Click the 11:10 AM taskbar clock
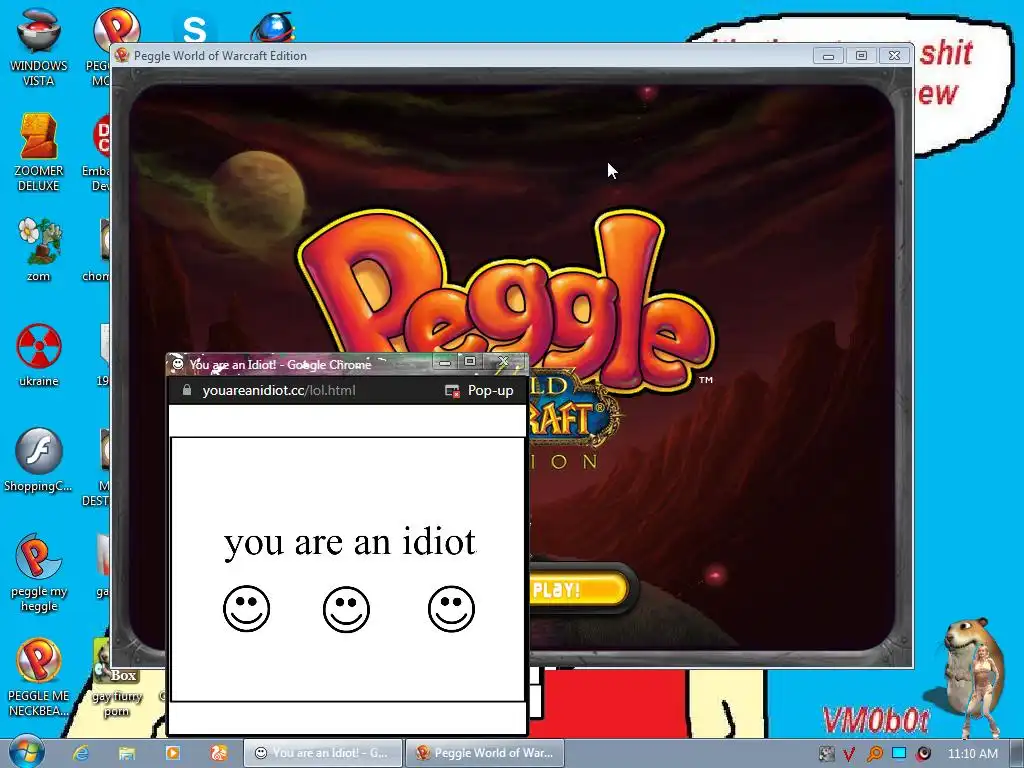Screen dimensions: 1024x768 pos(972,754)
